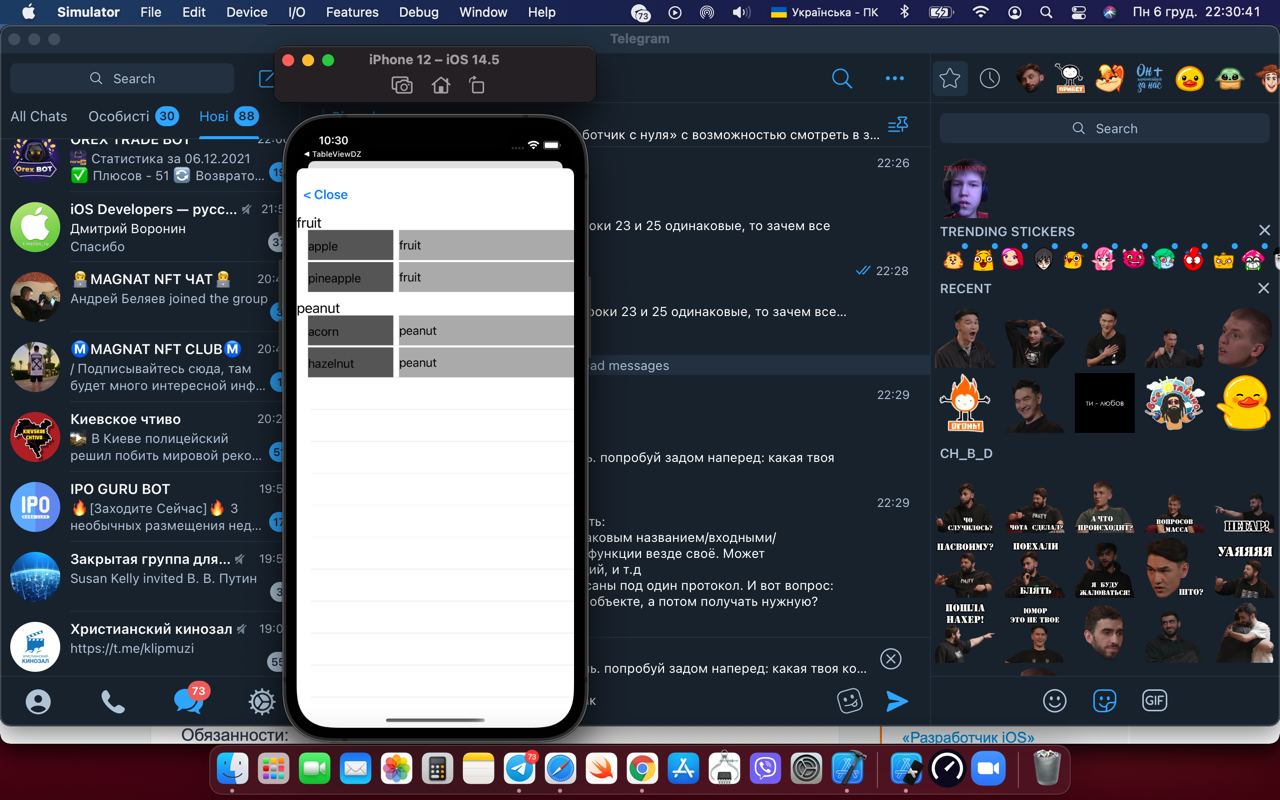Image resolution: width=1280 pixels, height=800 pixels.
Task: Toggle the sticker panel from message field icon
Action: (850, 701)
